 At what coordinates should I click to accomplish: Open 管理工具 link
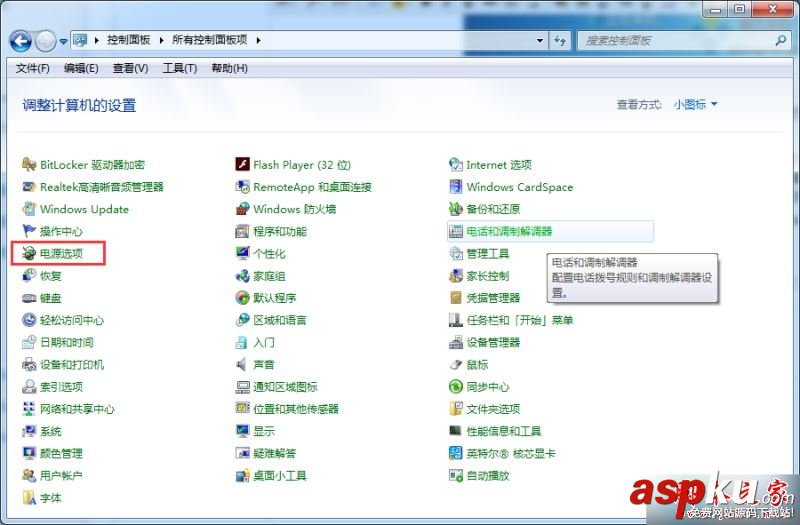488,254
